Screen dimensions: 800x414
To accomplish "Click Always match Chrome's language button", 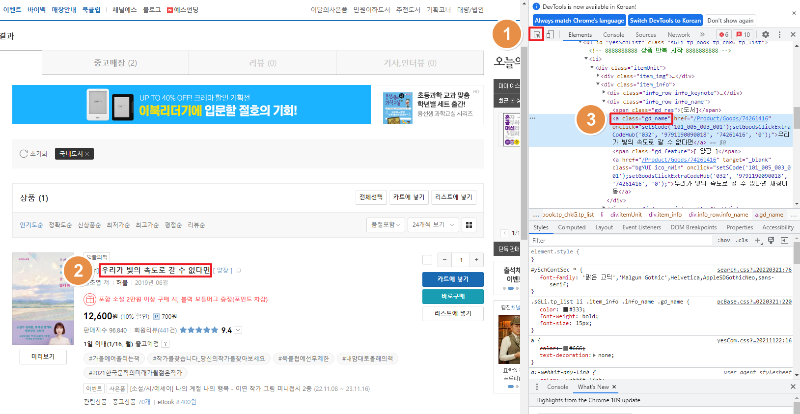I will click(x=579, y=20).
